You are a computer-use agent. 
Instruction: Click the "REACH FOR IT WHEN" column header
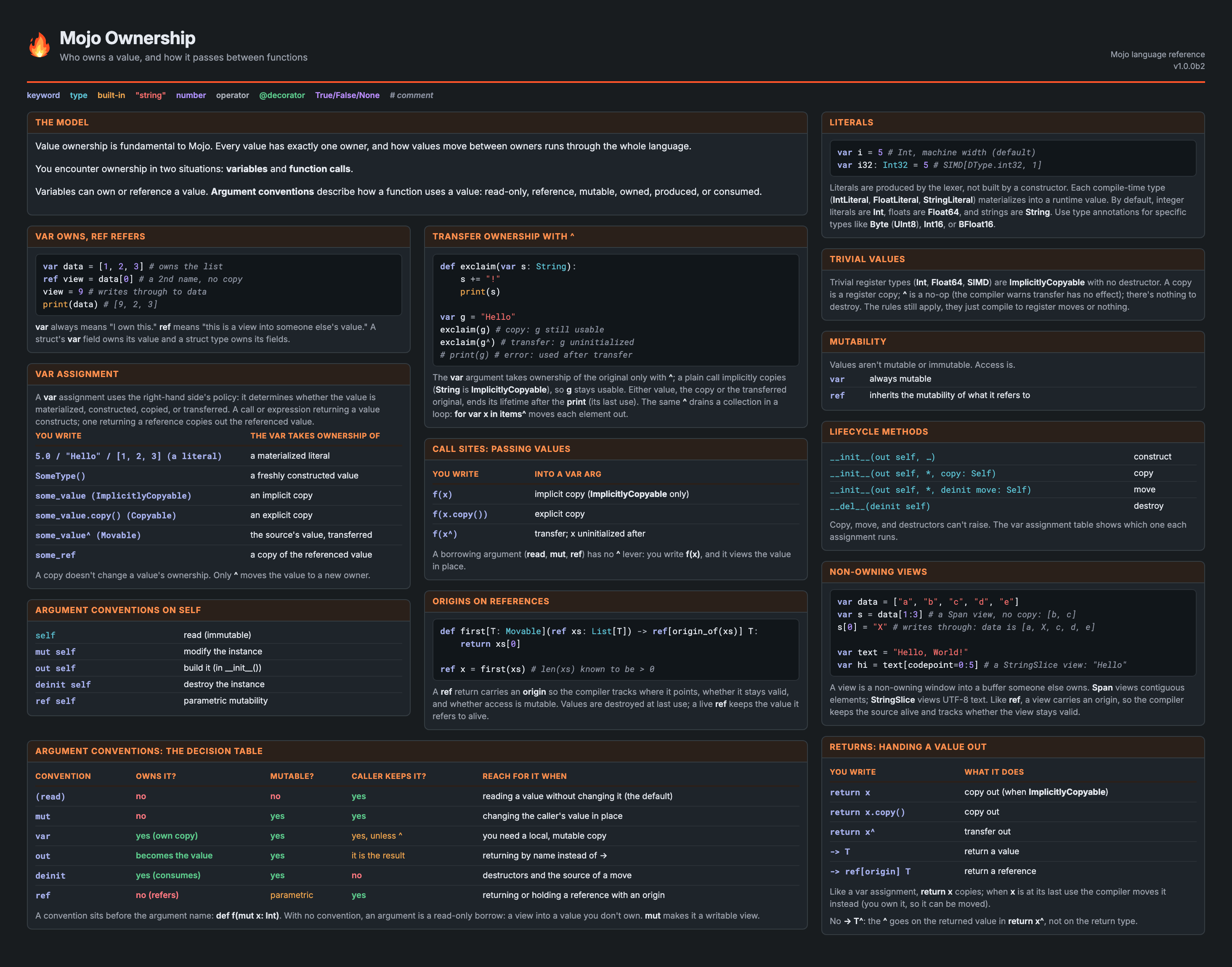coord(524,776)
